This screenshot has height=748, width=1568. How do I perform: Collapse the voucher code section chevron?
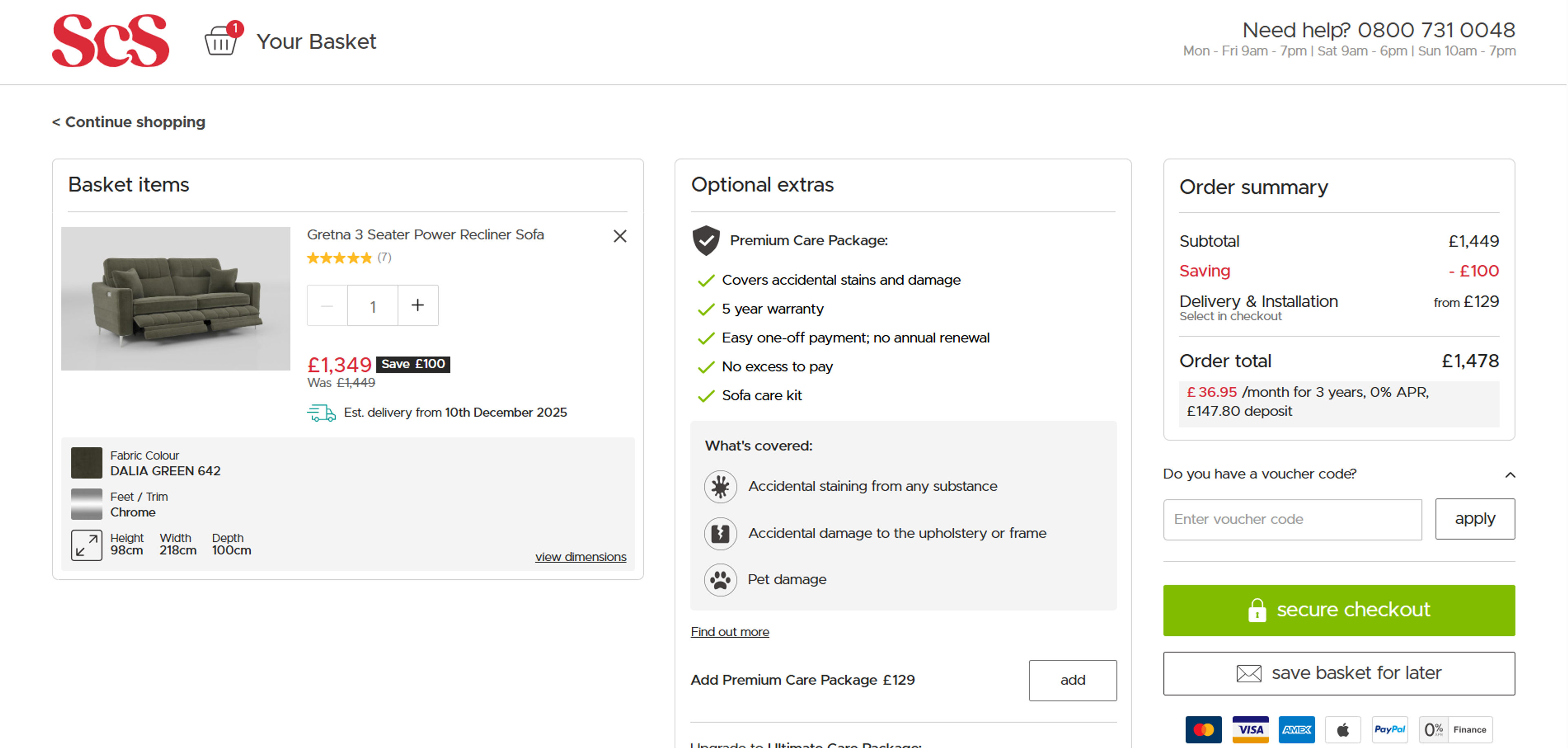pos(1510,475)
